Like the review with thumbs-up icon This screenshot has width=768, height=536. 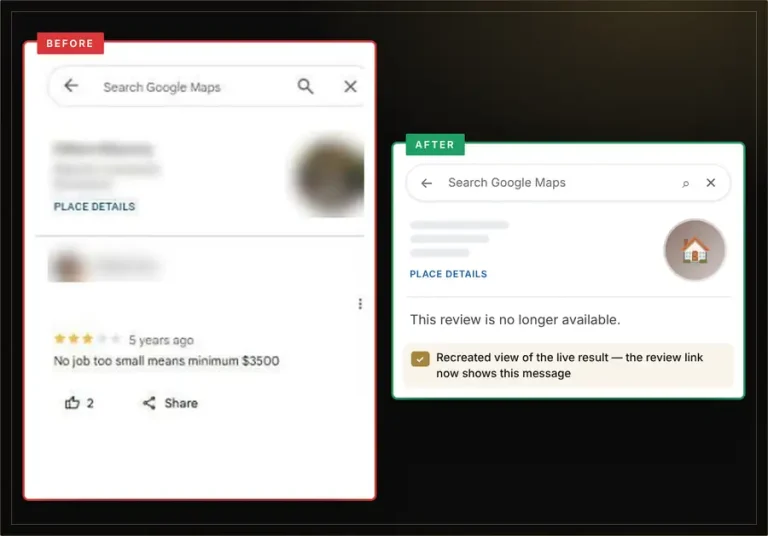click(x=72, y=403)
